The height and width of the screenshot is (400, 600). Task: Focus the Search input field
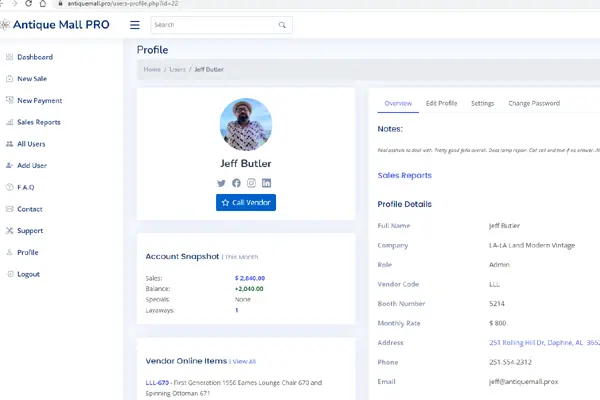[222, 25]
